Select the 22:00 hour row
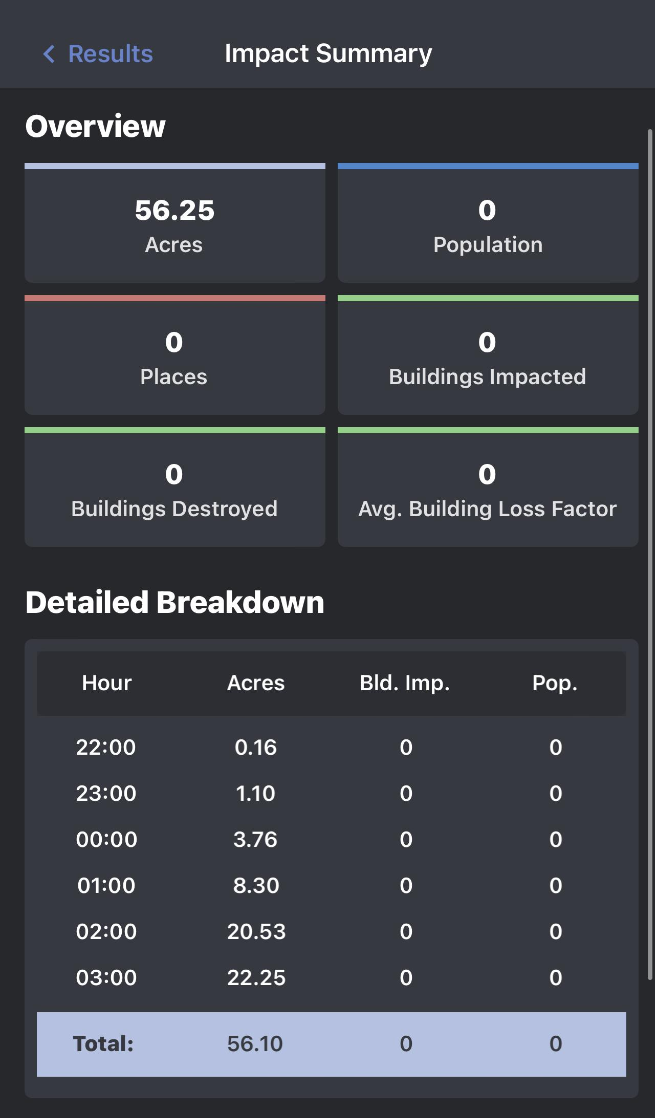This screenshot has width=655, height=1118. click(x=331, y=748)
